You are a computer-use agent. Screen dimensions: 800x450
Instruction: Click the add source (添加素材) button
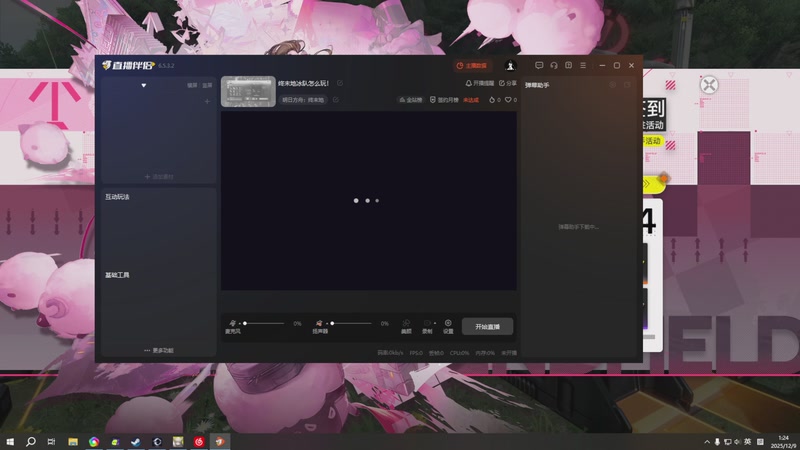coord(159,177)
